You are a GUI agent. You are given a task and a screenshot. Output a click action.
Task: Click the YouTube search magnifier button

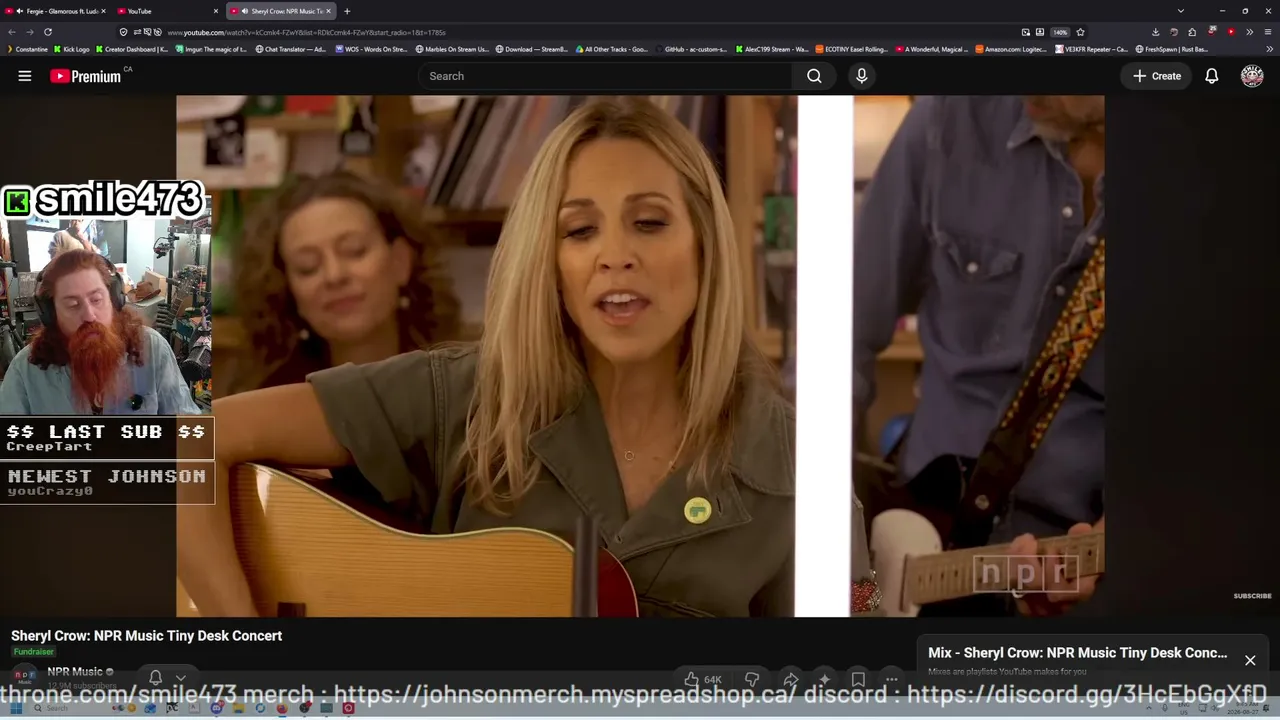[814, 76]
